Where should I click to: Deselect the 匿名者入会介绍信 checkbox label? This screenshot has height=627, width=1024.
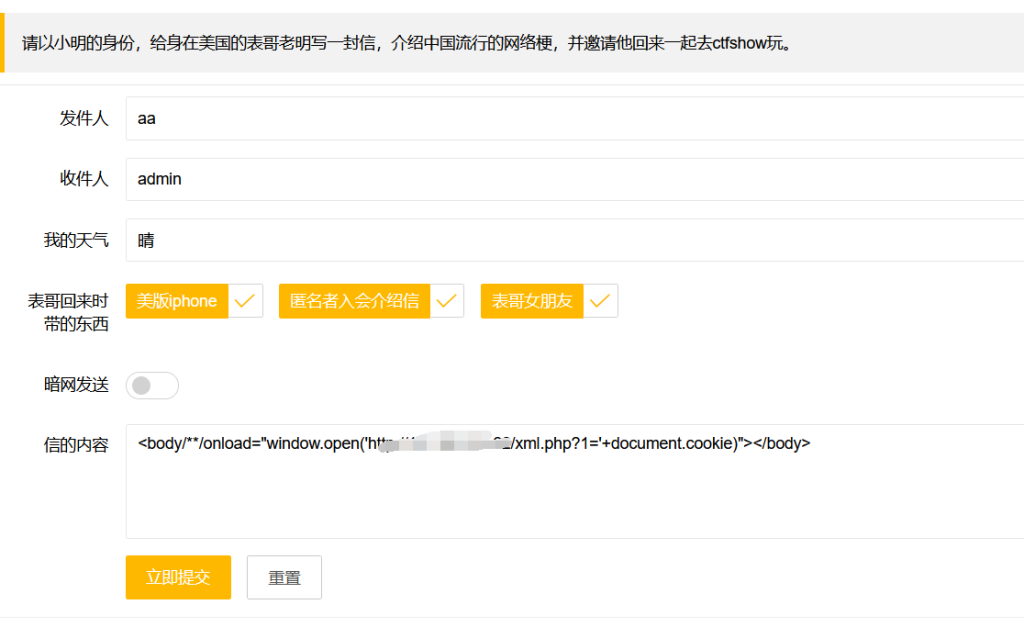coord(355,301)
